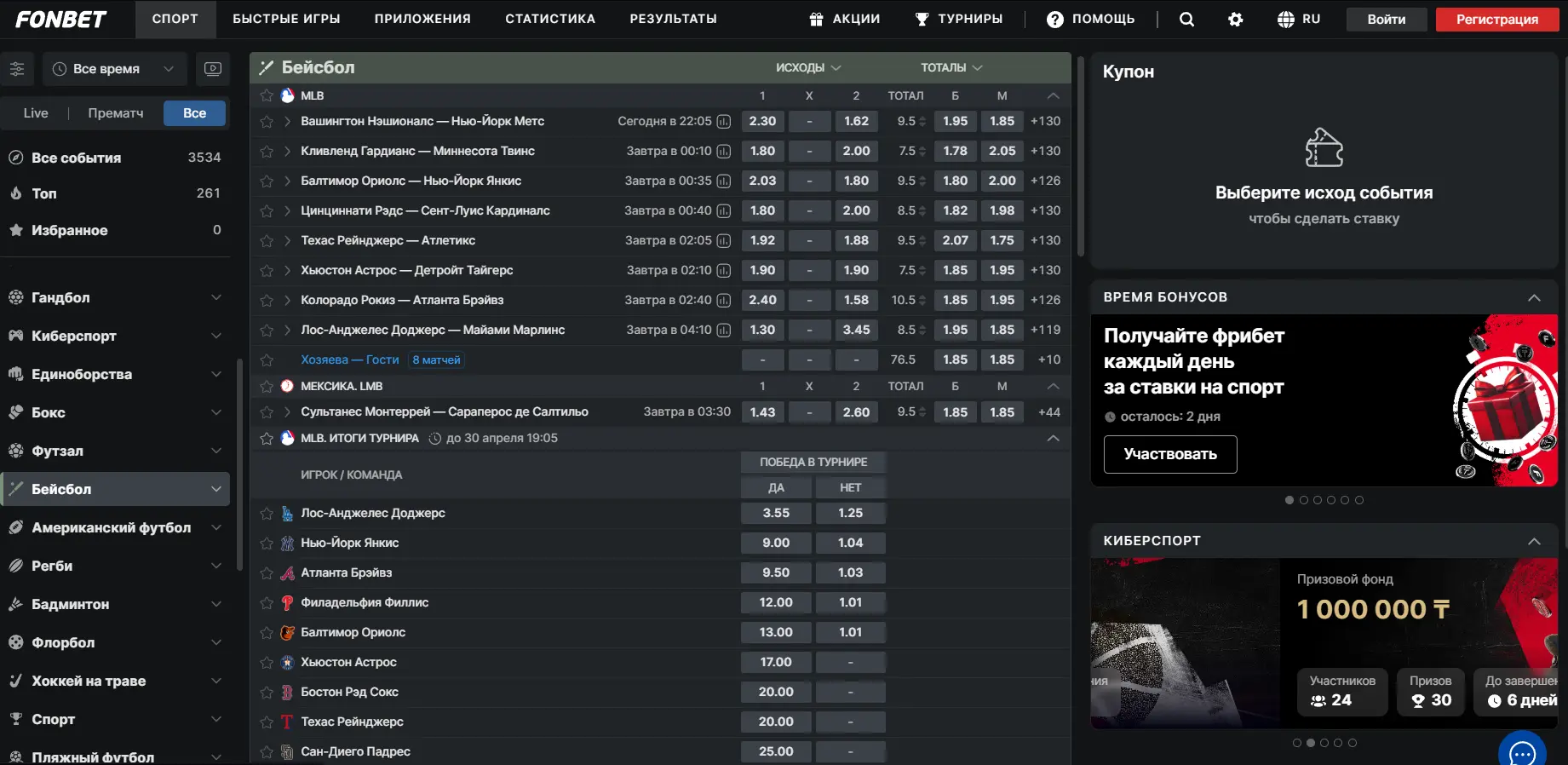This screenshot has width=1568, height=765.
Task: Click the Top flame icon in sidebar
Action: click(16, 193)
